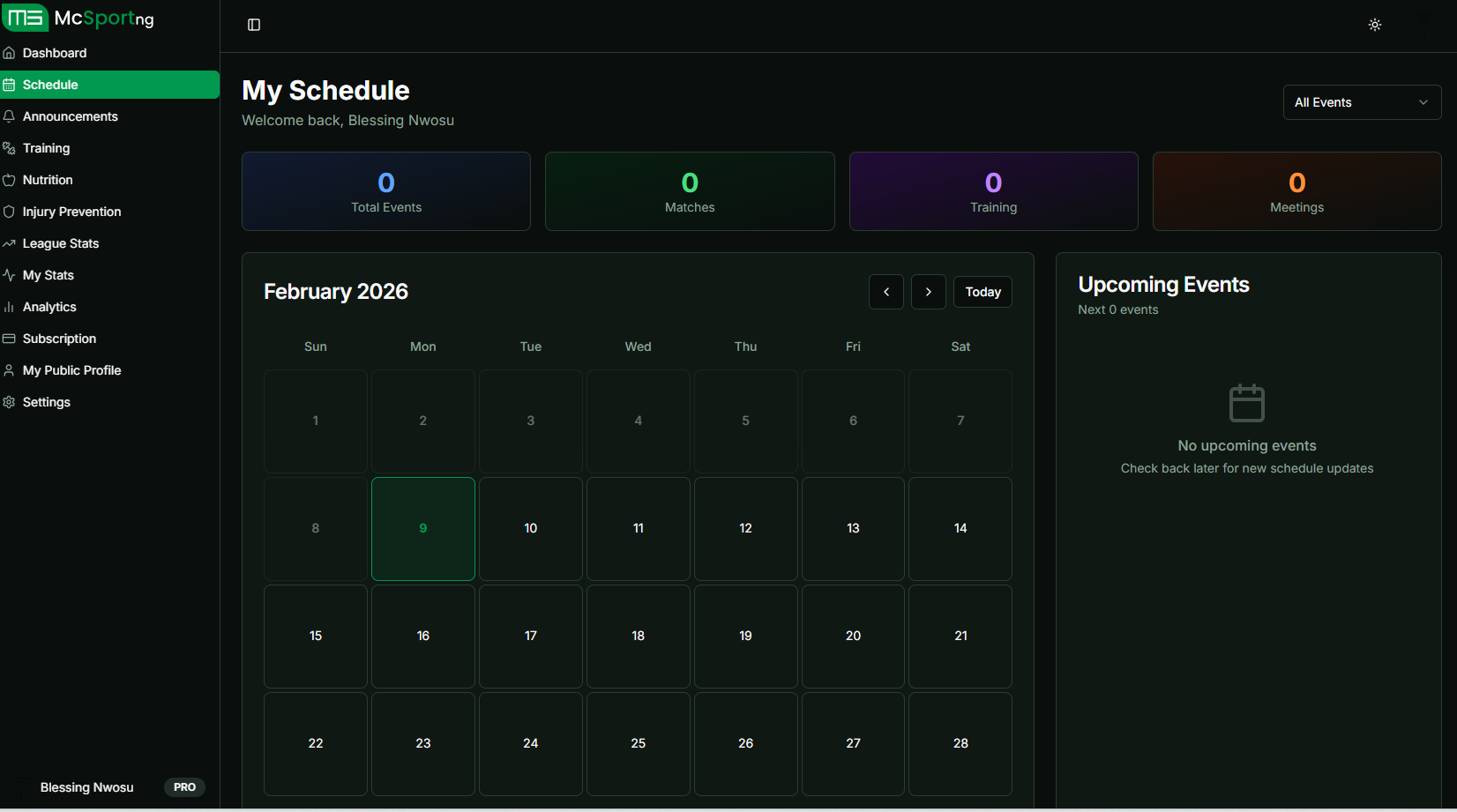Navigate to Injury Prevention section
Image resolution: width=1457 pixels, height=812 pixels.
[x=71, y=211]
